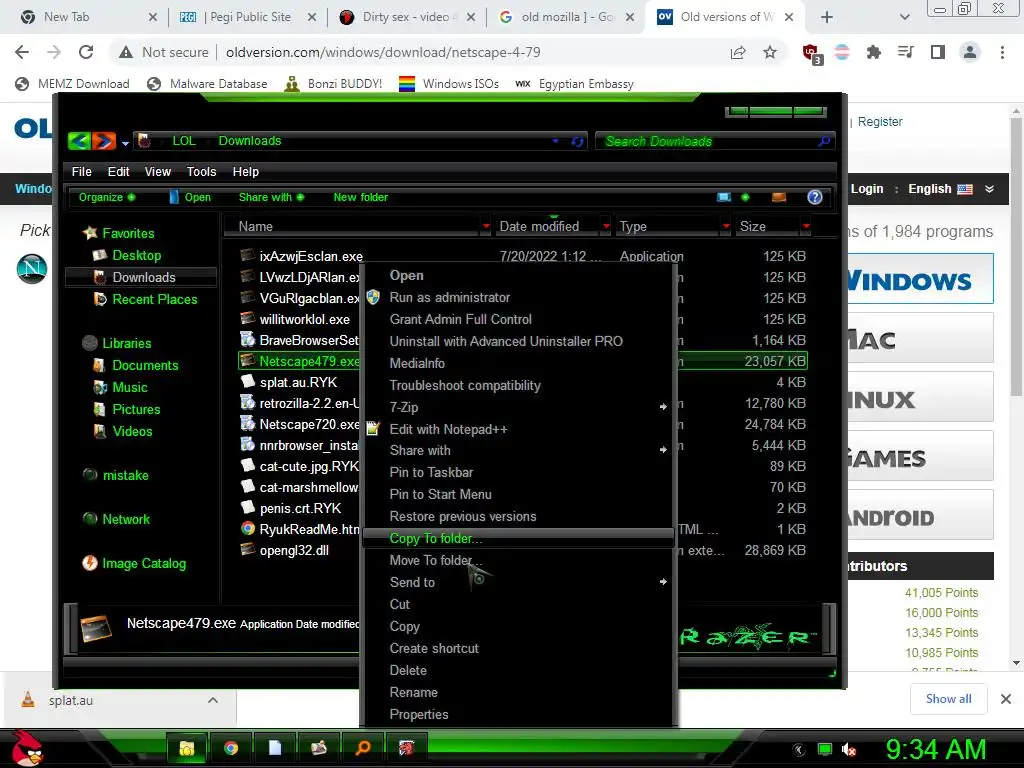Click the Share with toolbar button

point(271,197)
